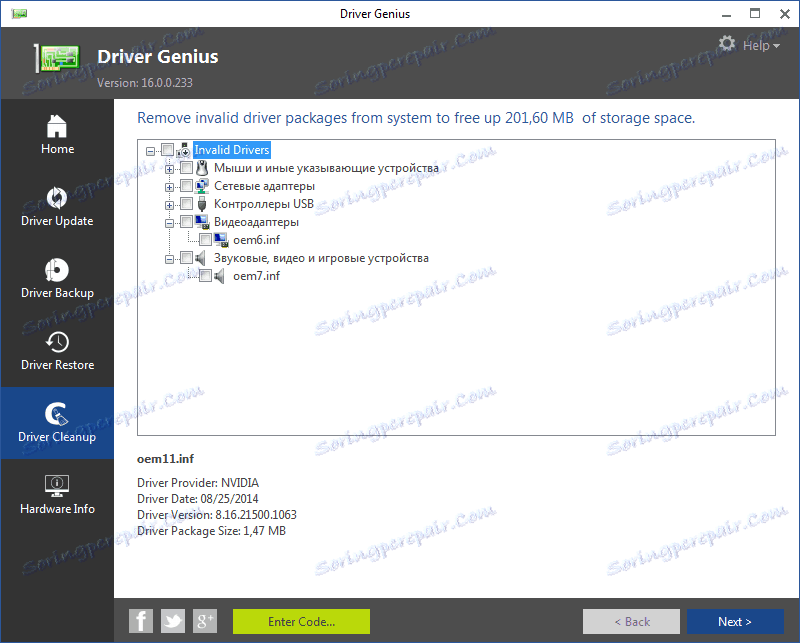Select the oem7.inf entry
Viewport: 800px width, 643px height.
[x=256, y=276]
